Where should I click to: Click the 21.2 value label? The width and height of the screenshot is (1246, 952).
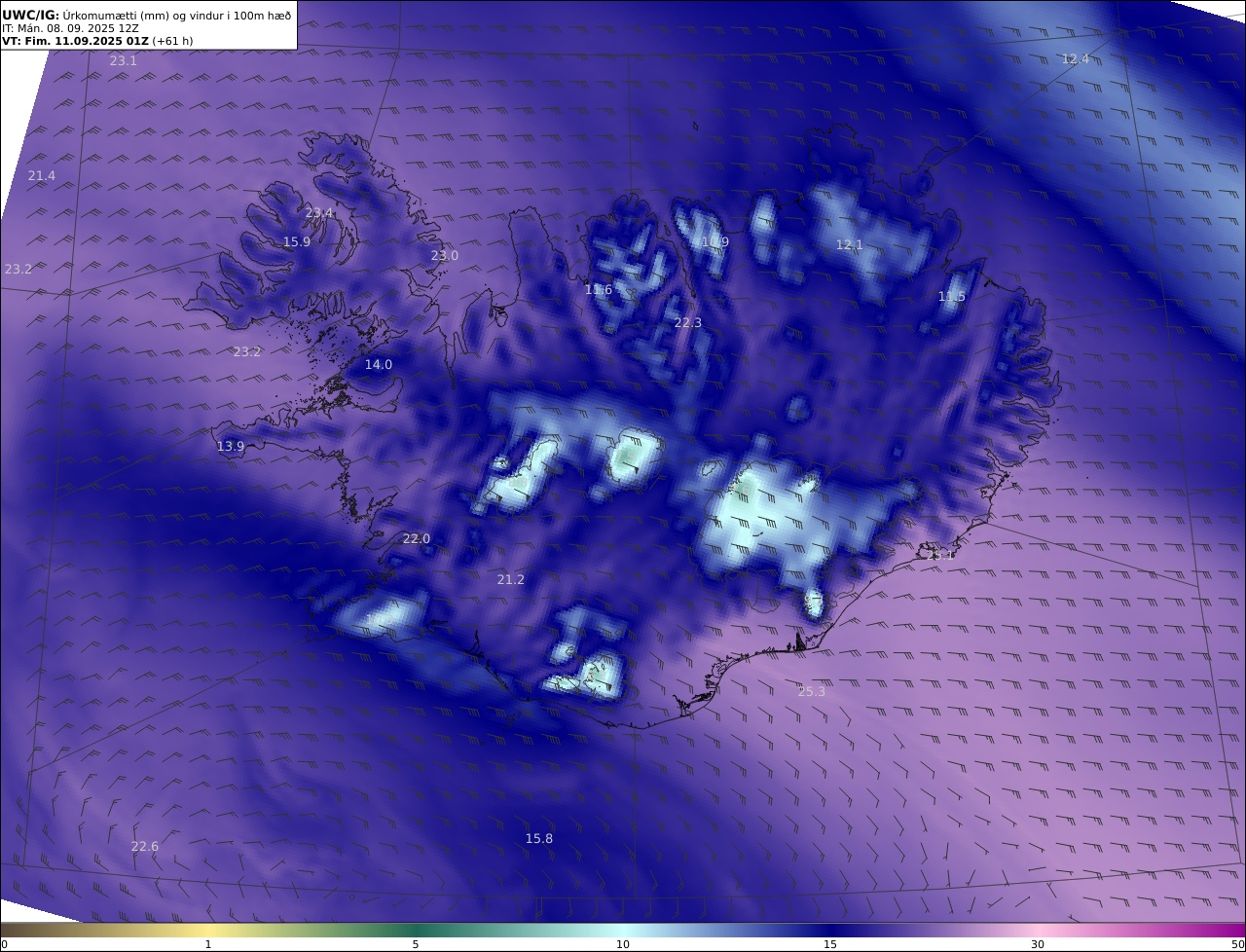coord(511,579)
